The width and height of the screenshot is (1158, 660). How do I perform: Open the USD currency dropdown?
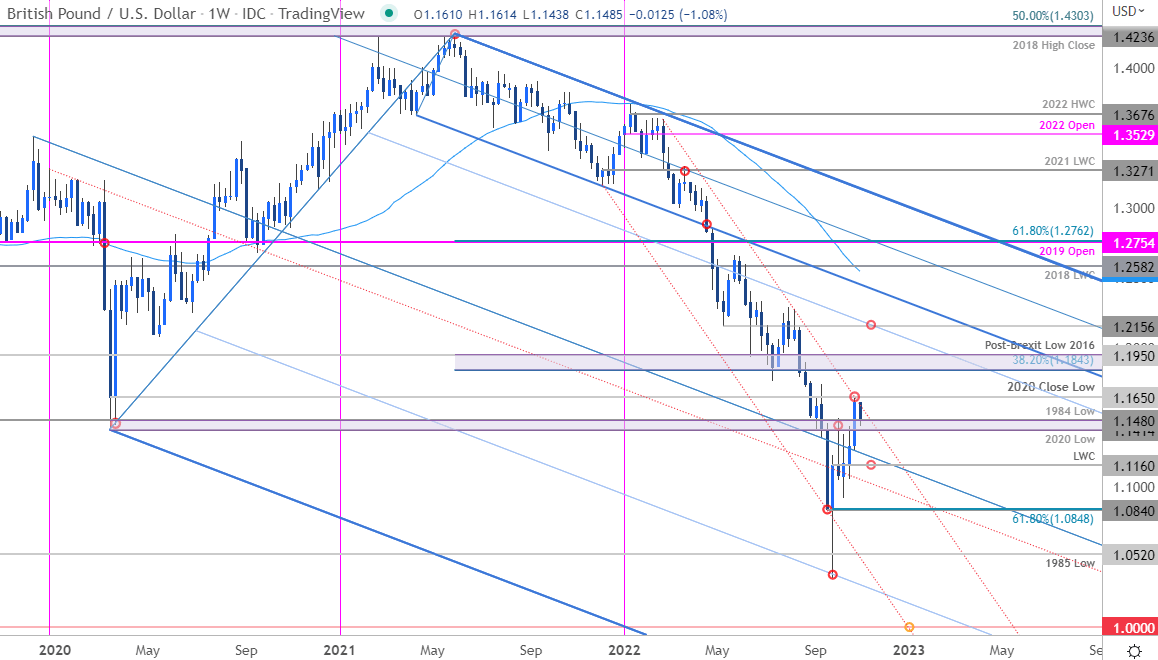click(1130, 10)
